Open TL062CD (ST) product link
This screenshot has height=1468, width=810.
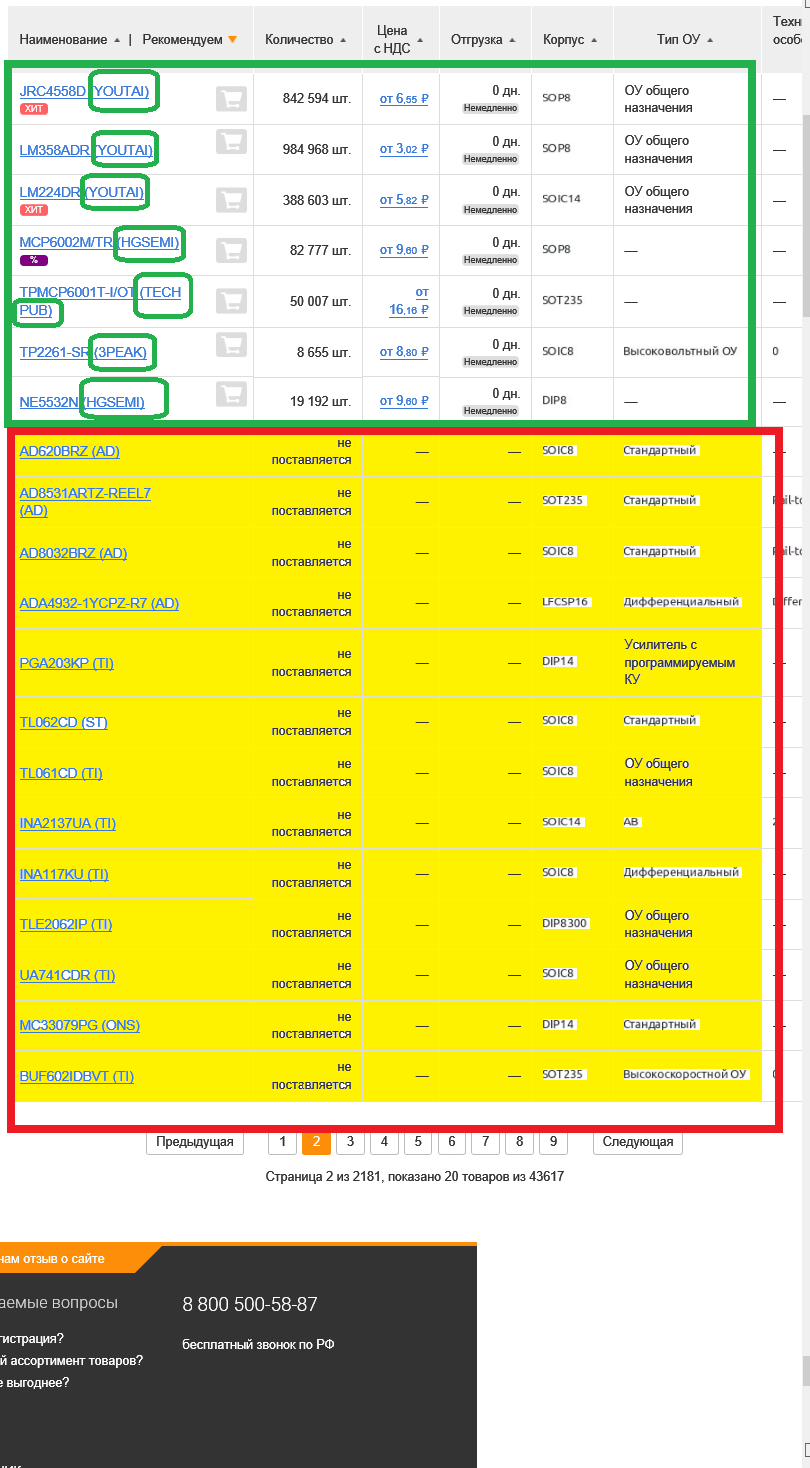[63, 722]
